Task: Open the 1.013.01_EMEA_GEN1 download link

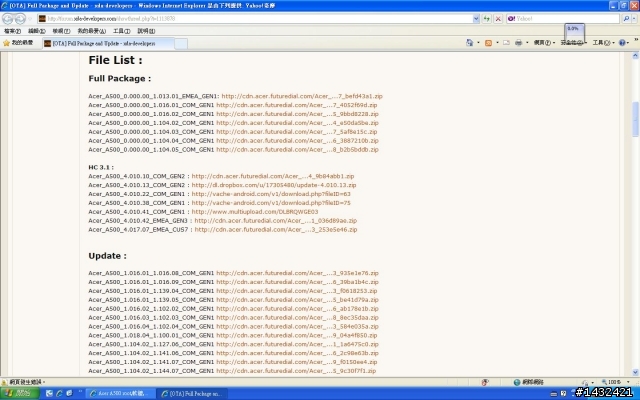Action: (x=302, y=96)
